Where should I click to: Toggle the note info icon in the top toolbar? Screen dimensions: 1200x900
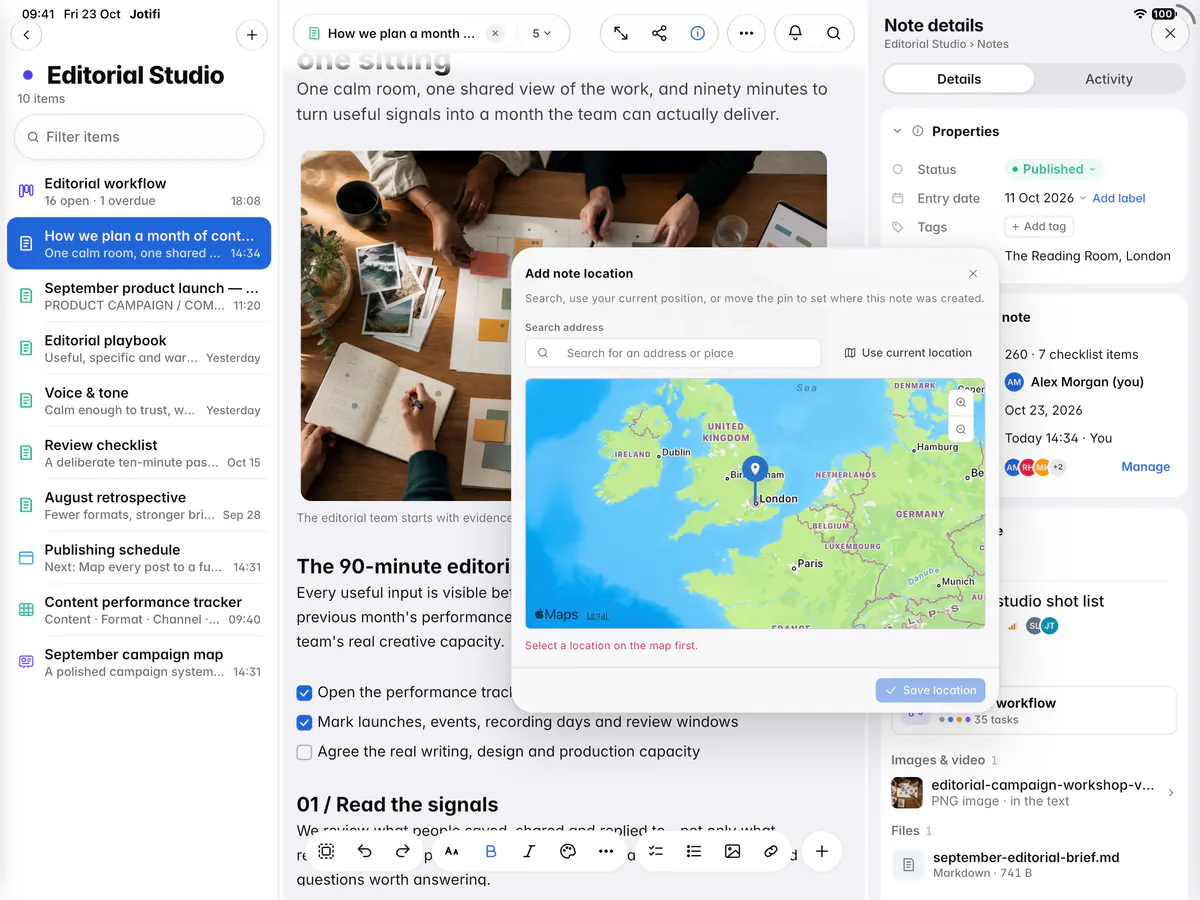click(x=697, y=33)
